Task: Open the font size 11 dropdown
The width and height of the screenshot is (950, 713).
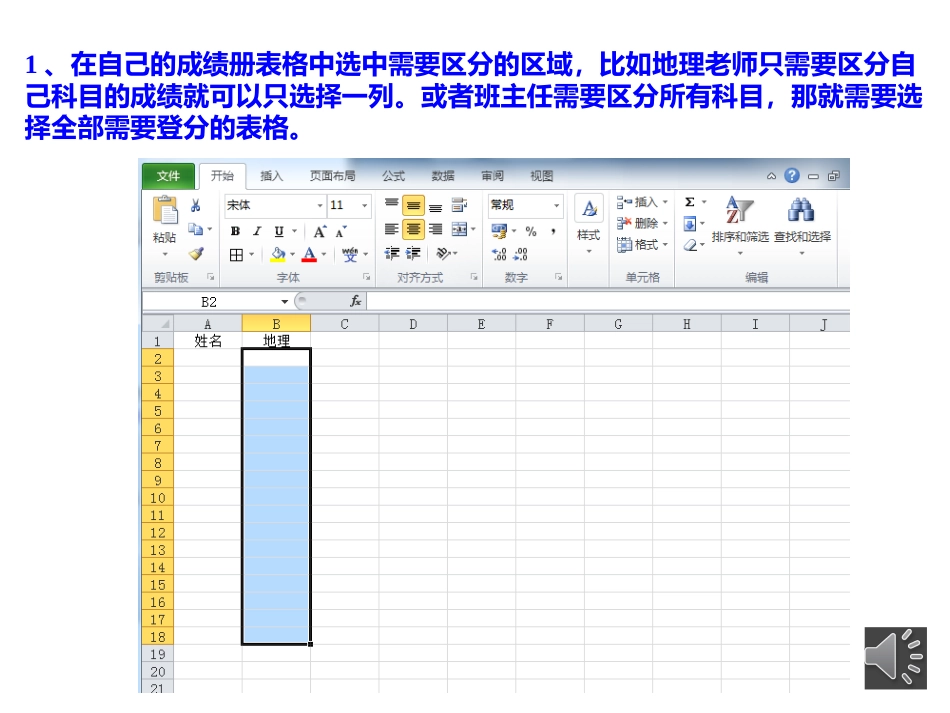Action: tap(365, 205)
